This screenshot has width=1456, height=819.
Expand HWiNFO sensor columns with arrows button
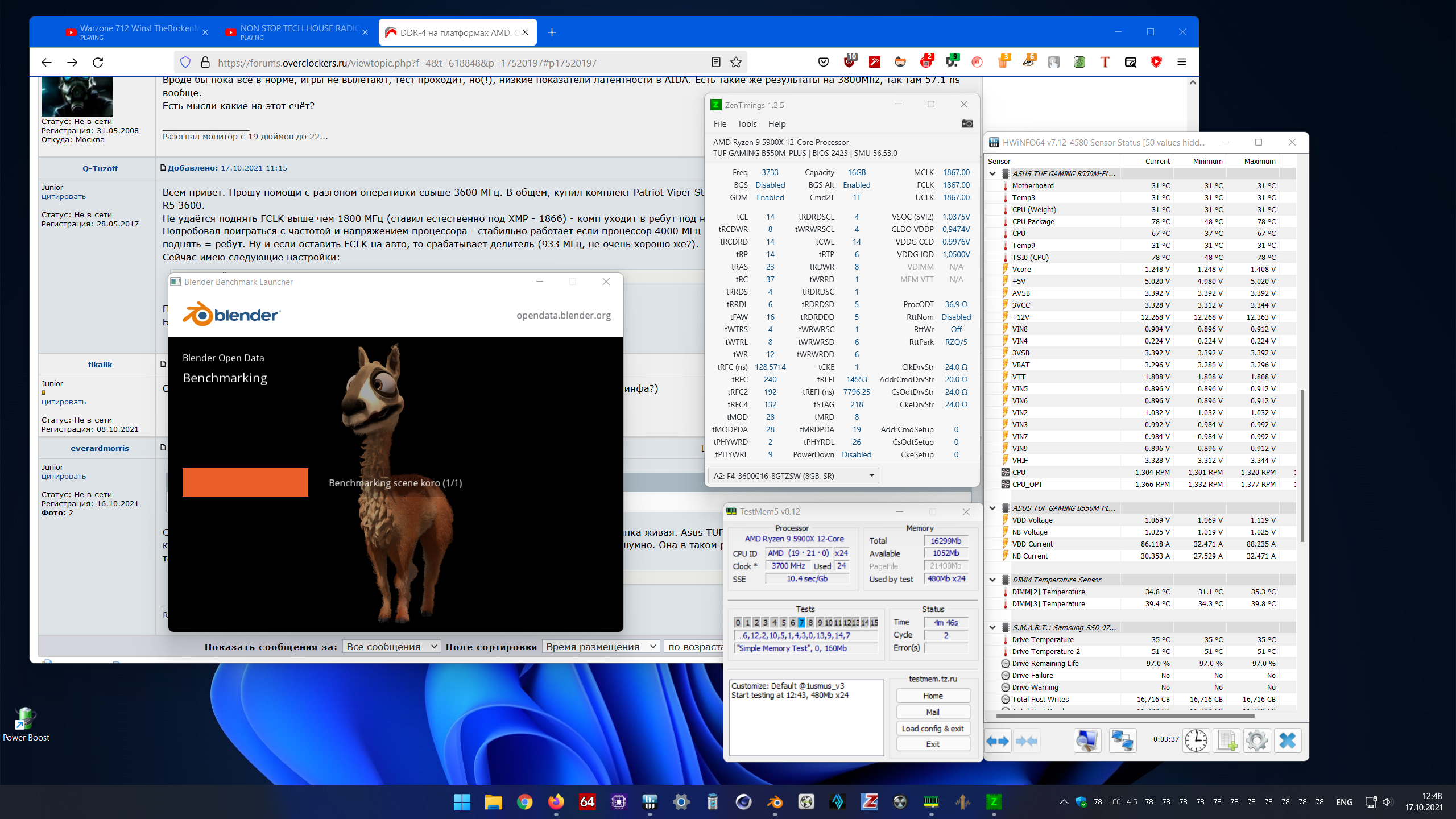(x=998, y=741)
